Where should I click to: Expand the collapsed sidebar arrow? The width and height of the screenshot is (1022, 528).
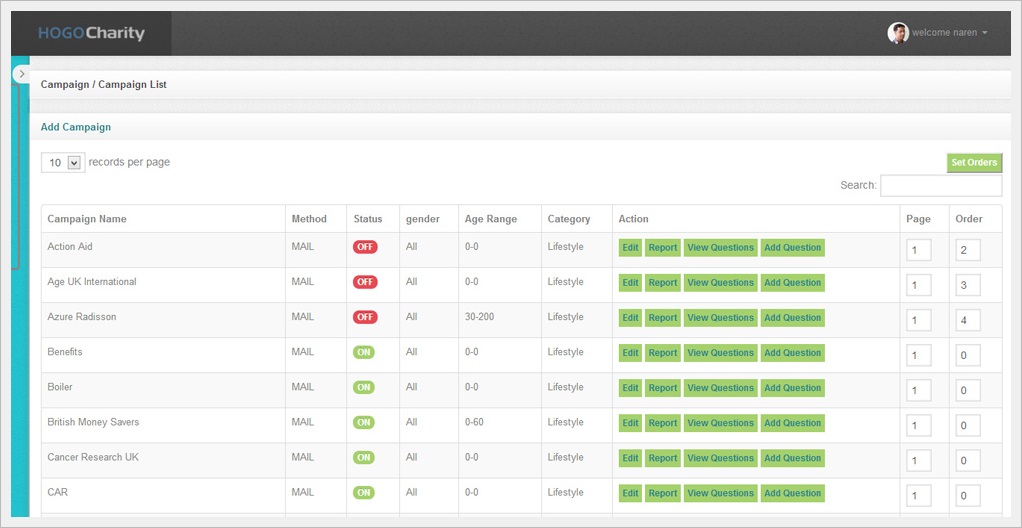(x=21, y=74)
